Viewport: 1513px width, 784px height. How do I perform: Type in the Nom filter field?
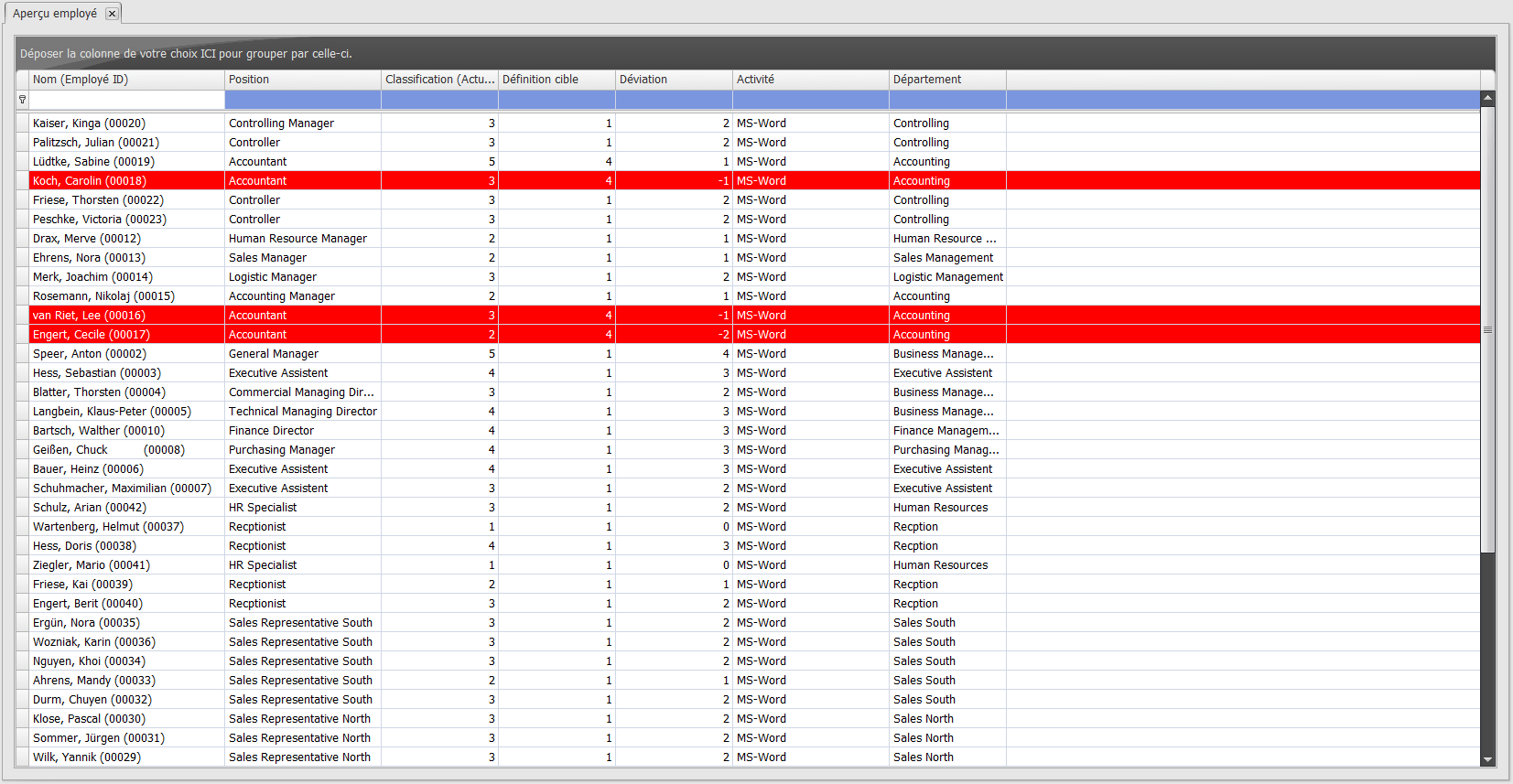[126, 100]
